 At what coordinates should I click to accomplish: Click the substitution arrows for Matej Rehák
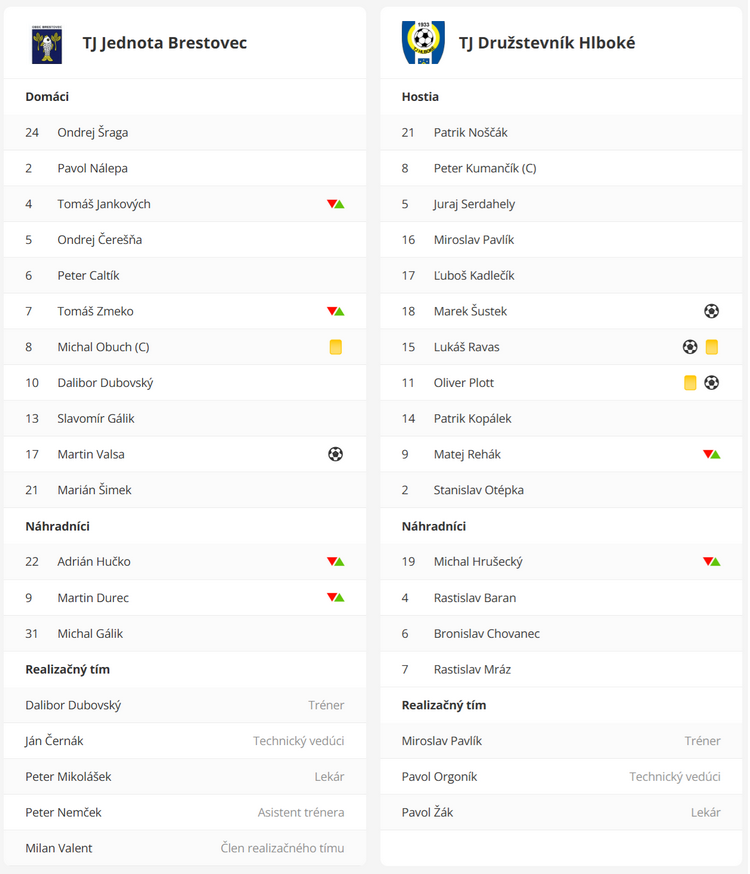[x=712, y=454]
